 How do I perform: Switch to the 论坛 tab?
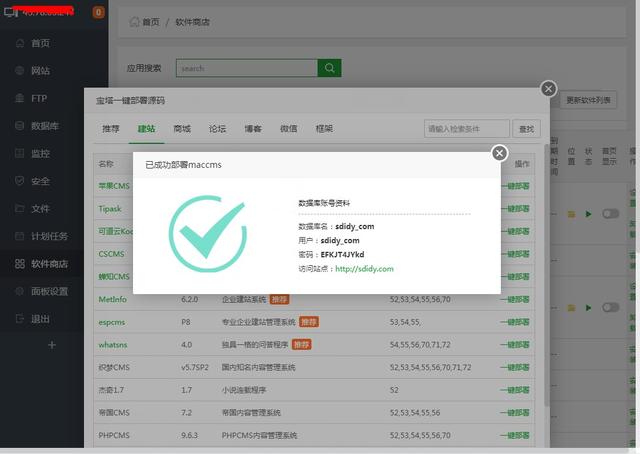pos(217,129)
